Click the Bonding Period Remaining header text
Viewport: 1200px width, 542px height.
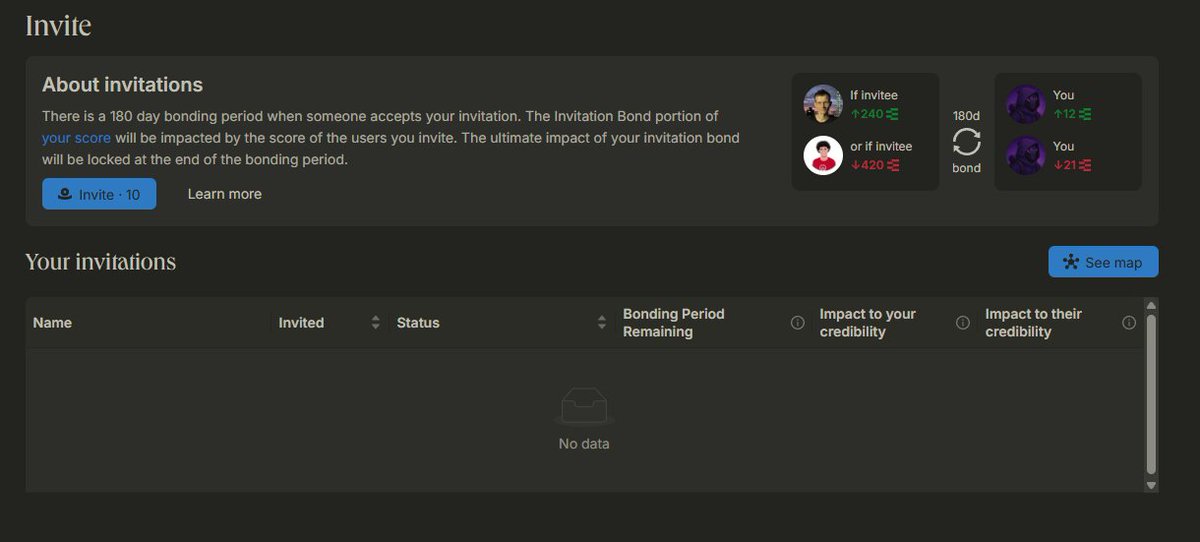tap(674, 323)
